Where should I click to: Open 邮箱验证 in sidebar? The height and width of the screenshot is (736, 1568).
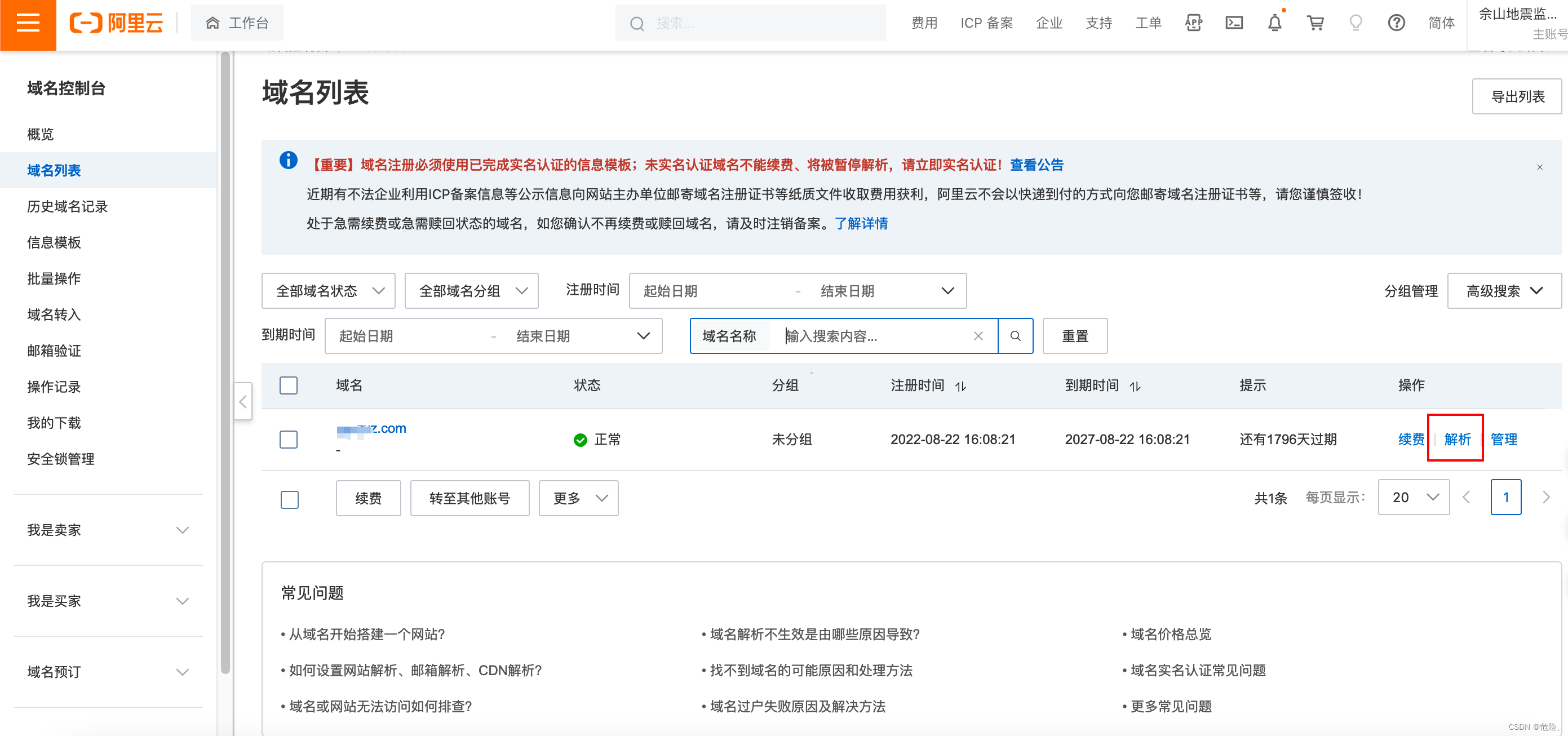[54, 351]
